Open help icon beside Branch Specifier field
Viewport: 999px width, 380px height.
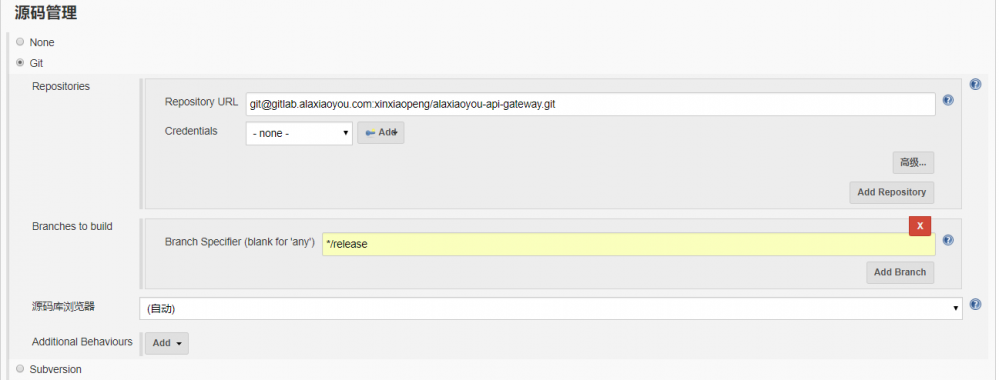click(948, 240)
